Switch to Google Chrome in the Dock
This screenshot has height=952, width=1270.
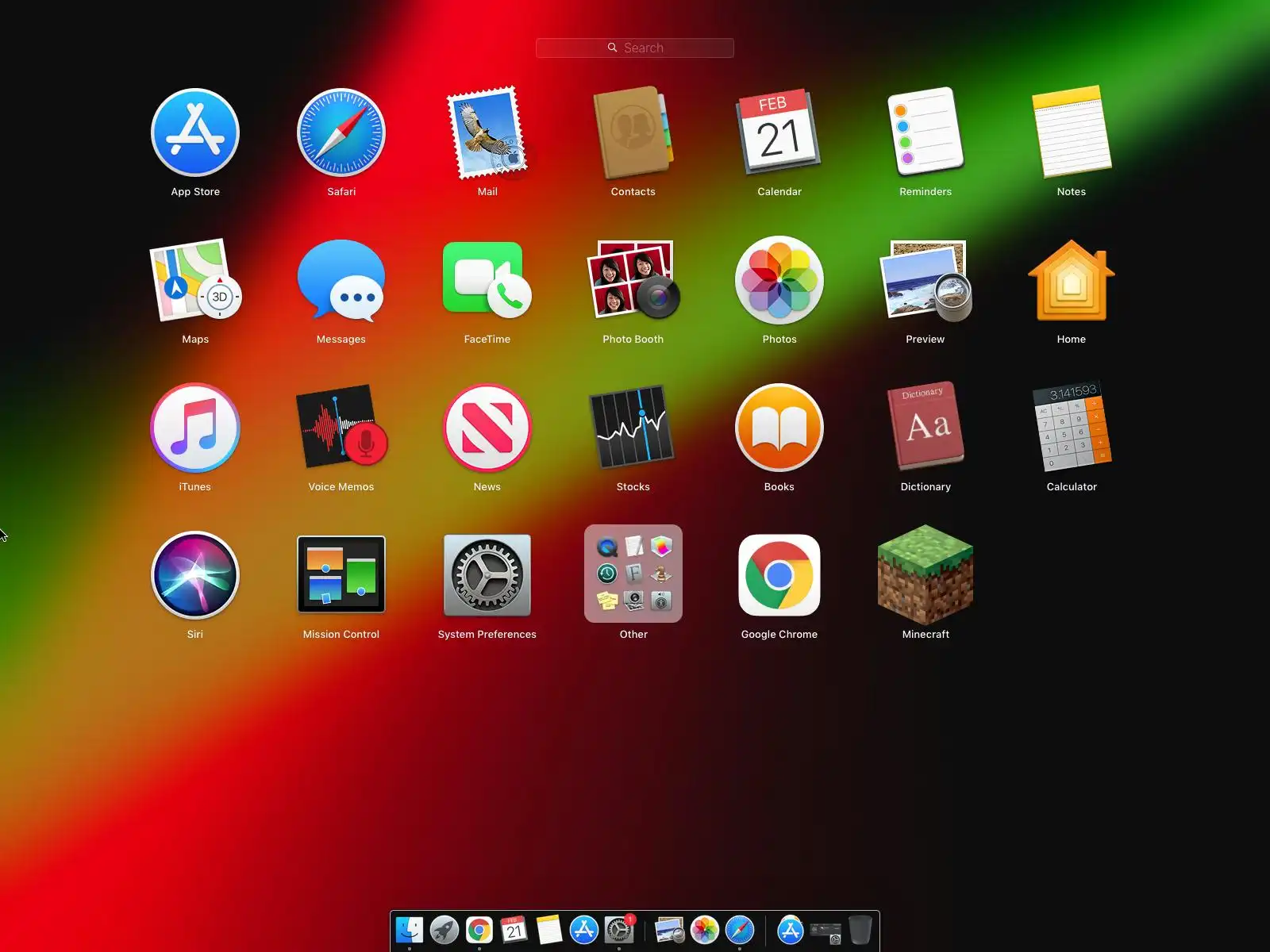click(x=479, y=930)
